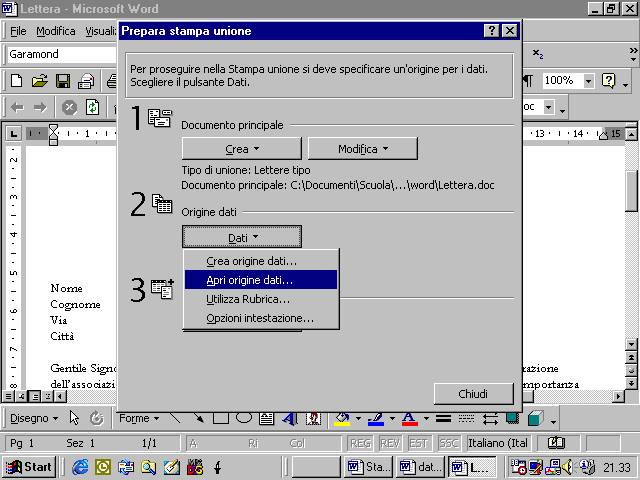Click the Web toolbar Back arrow
The width and height of the screenshot is (640, 480).
(17, 108)
